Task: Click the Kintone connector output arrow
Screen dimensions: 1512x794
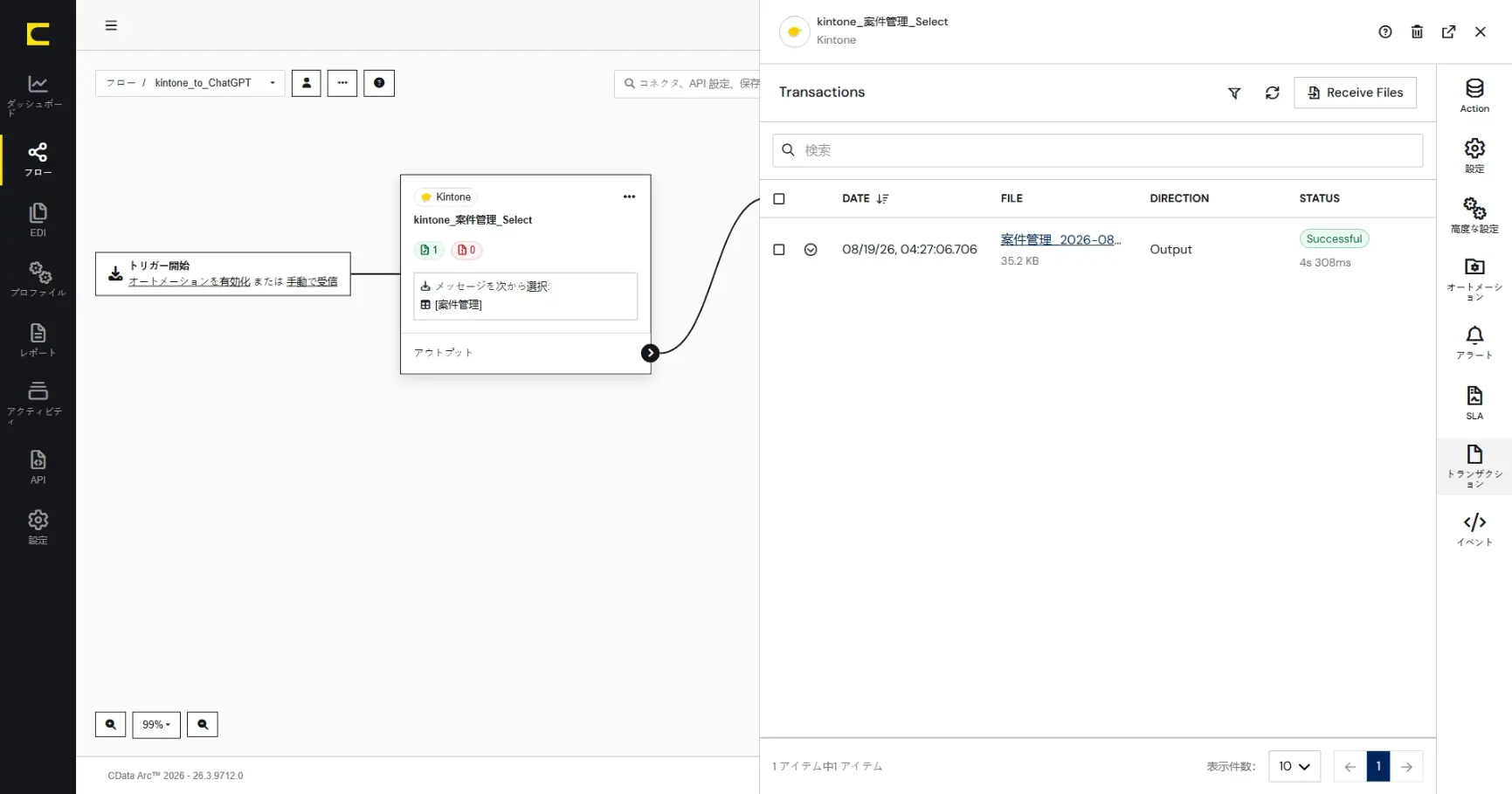Action: click(x=650, y=353)
